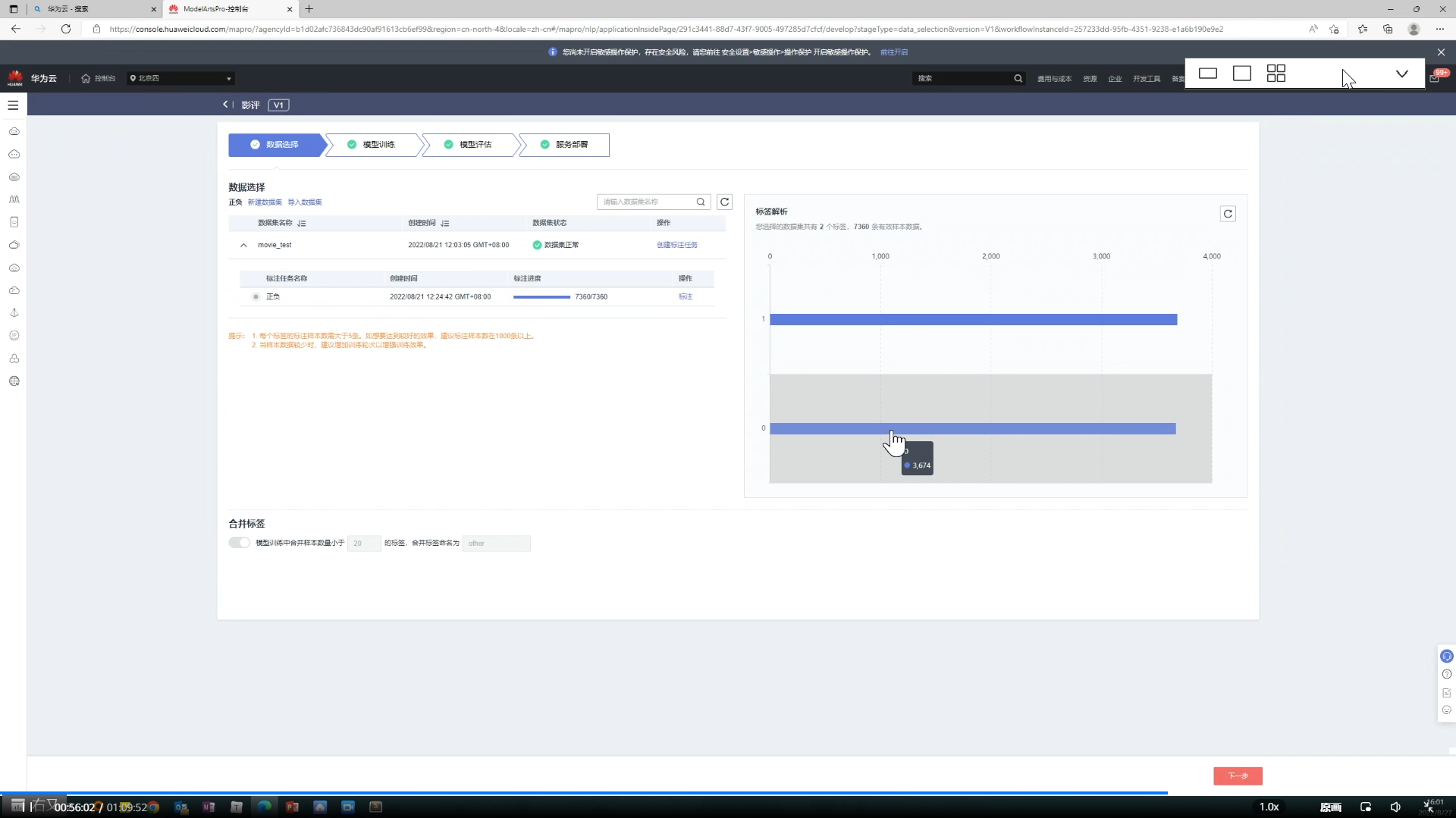Click the top bar search magnifier
The height and width of the screenshot is (818, 1456).
(x=1018, y=78)
